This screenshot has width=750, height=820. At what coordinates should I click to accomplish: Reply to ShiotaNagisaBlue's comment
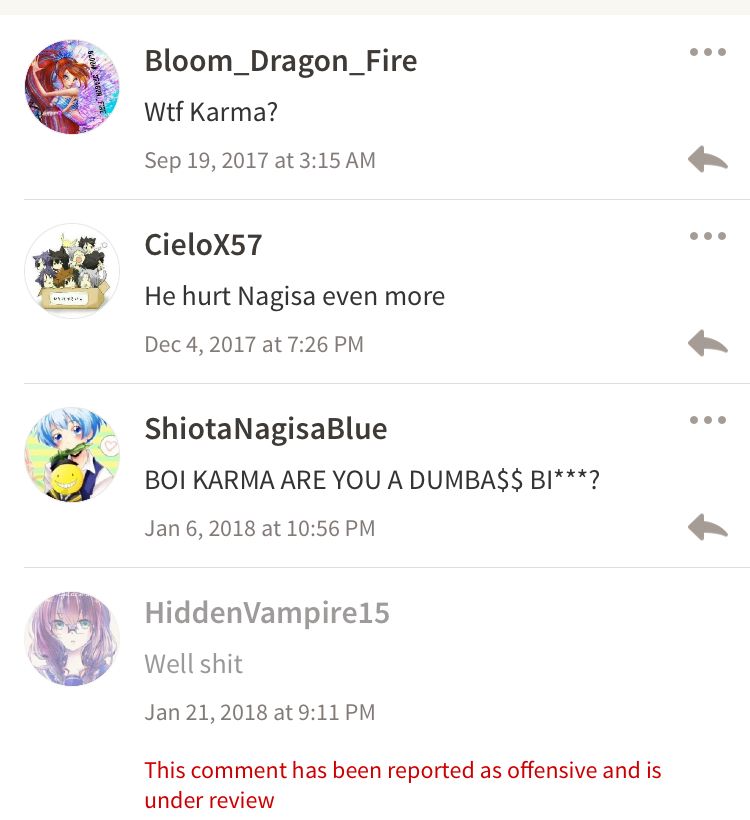(708, 528)
